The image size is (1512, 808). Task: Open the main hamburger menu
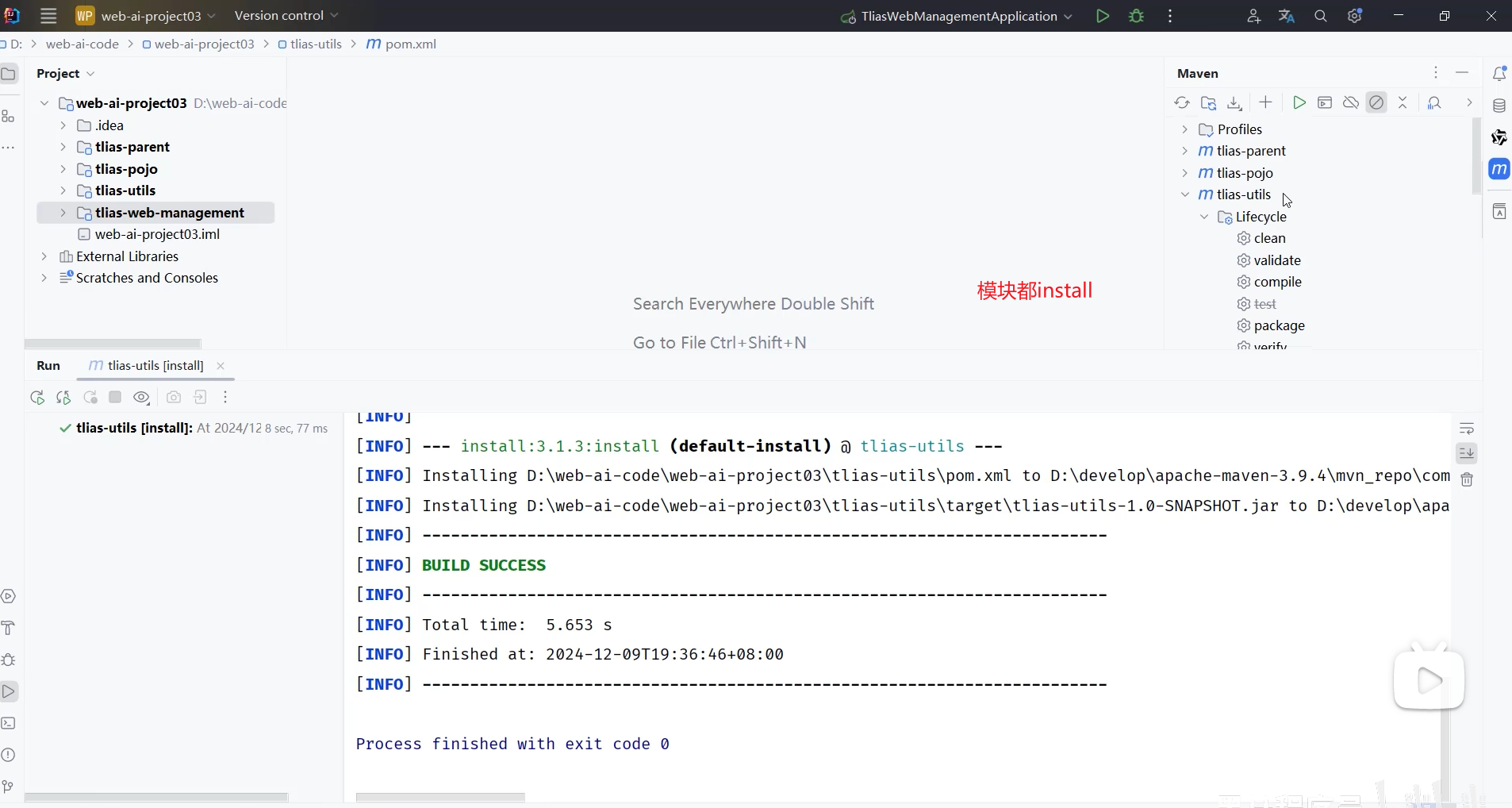coord(48,16)
